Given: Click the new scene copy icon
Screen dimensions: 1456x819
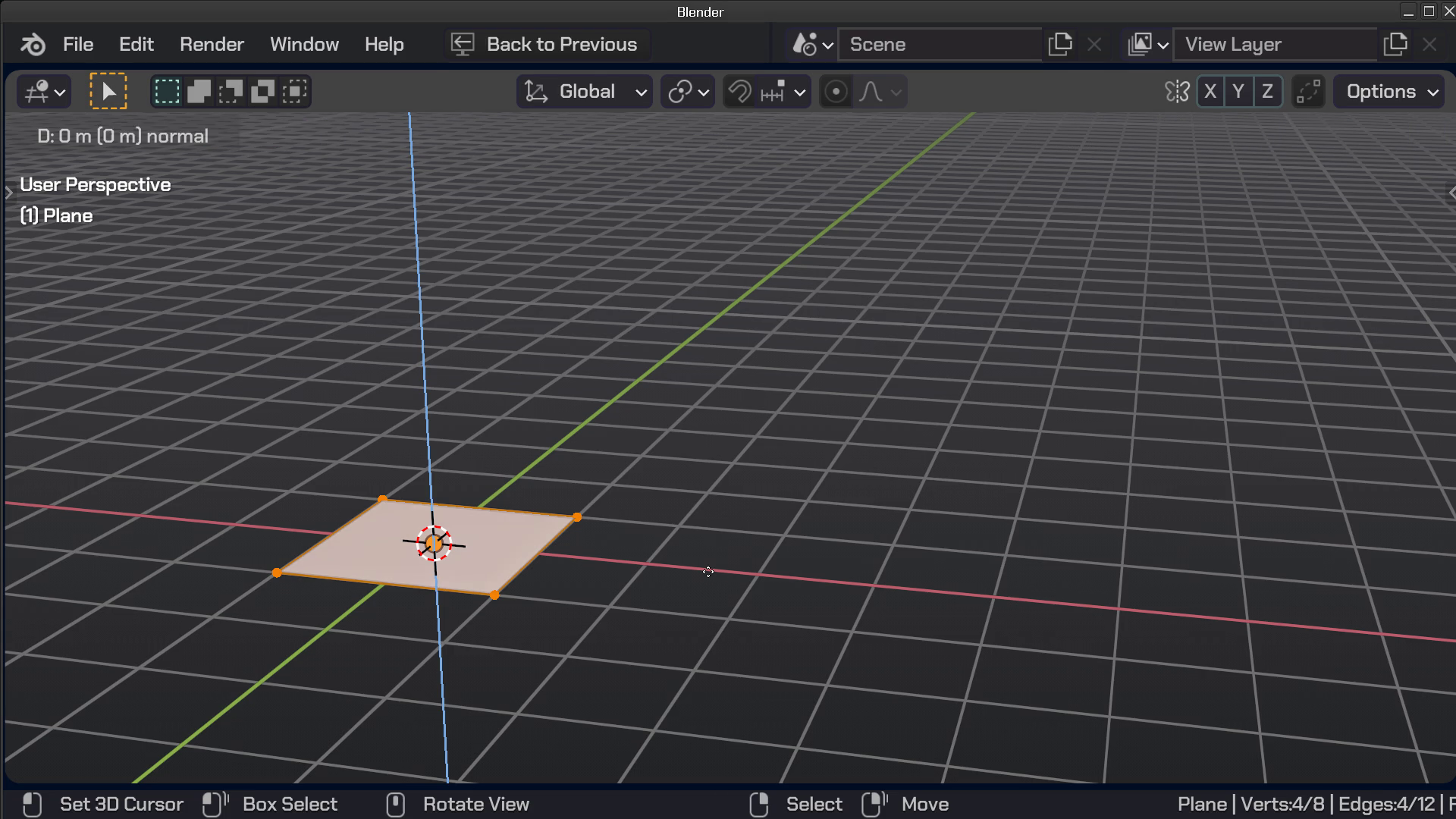Looking at the screenshot, I should (x=1060, y=45).
